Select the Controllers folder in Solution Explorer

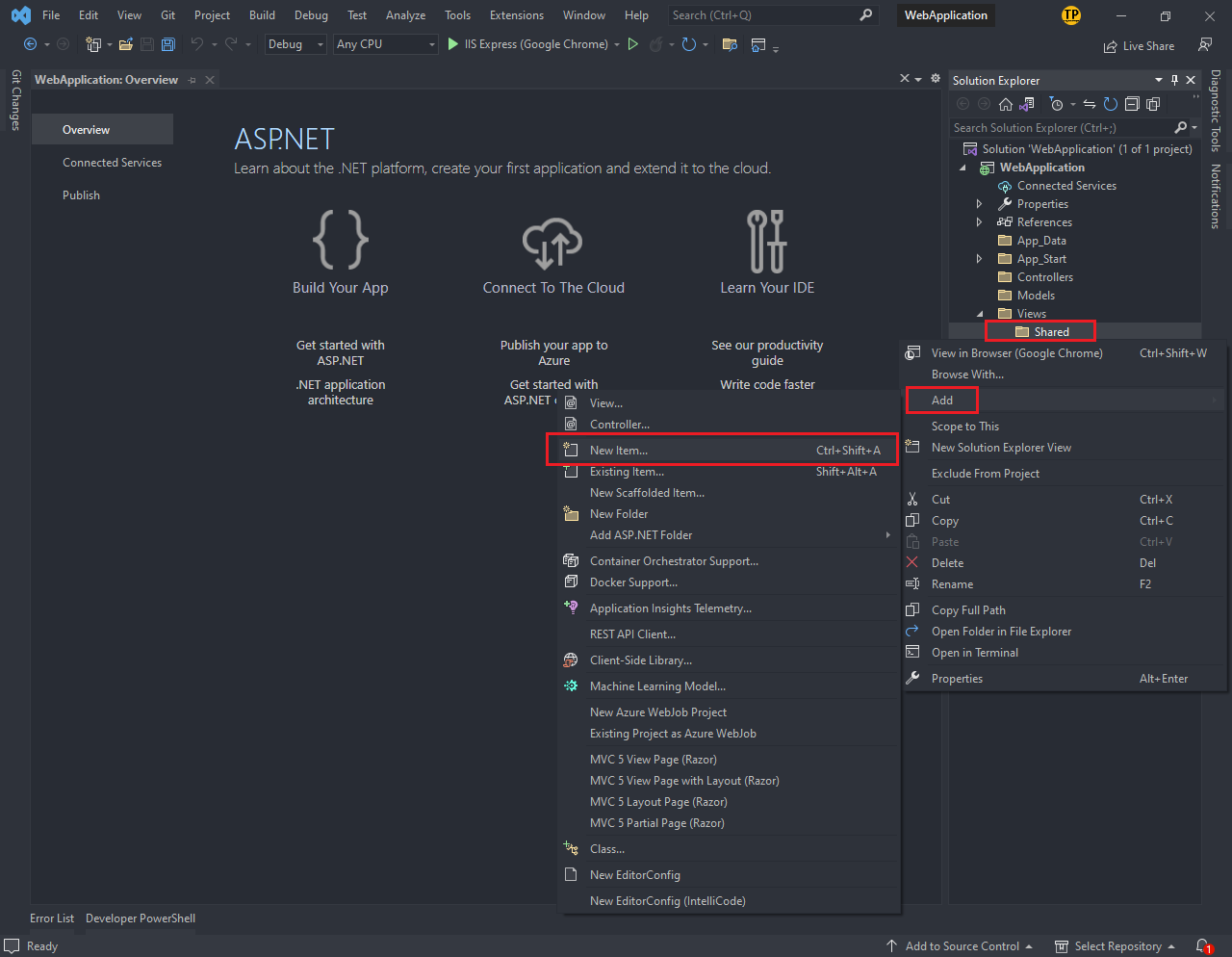(1044, 277)
